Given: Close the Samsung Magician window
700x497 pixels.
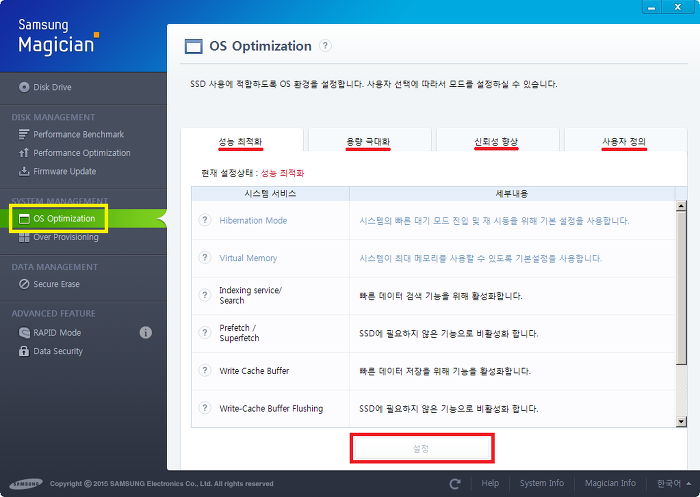Looking at the screenshot, I should 678,7.
